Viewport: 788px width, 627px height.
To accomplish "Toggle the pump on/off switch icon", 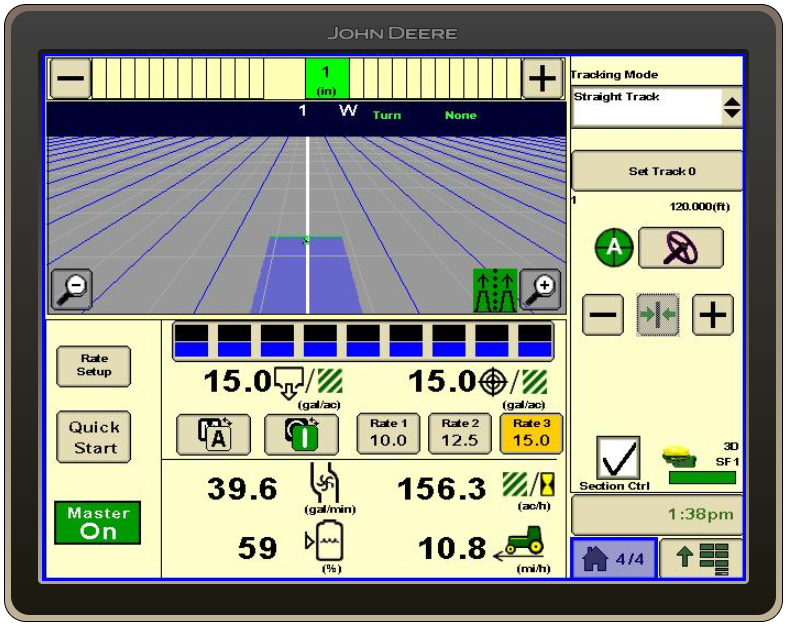I will click(x=302, y=435).
